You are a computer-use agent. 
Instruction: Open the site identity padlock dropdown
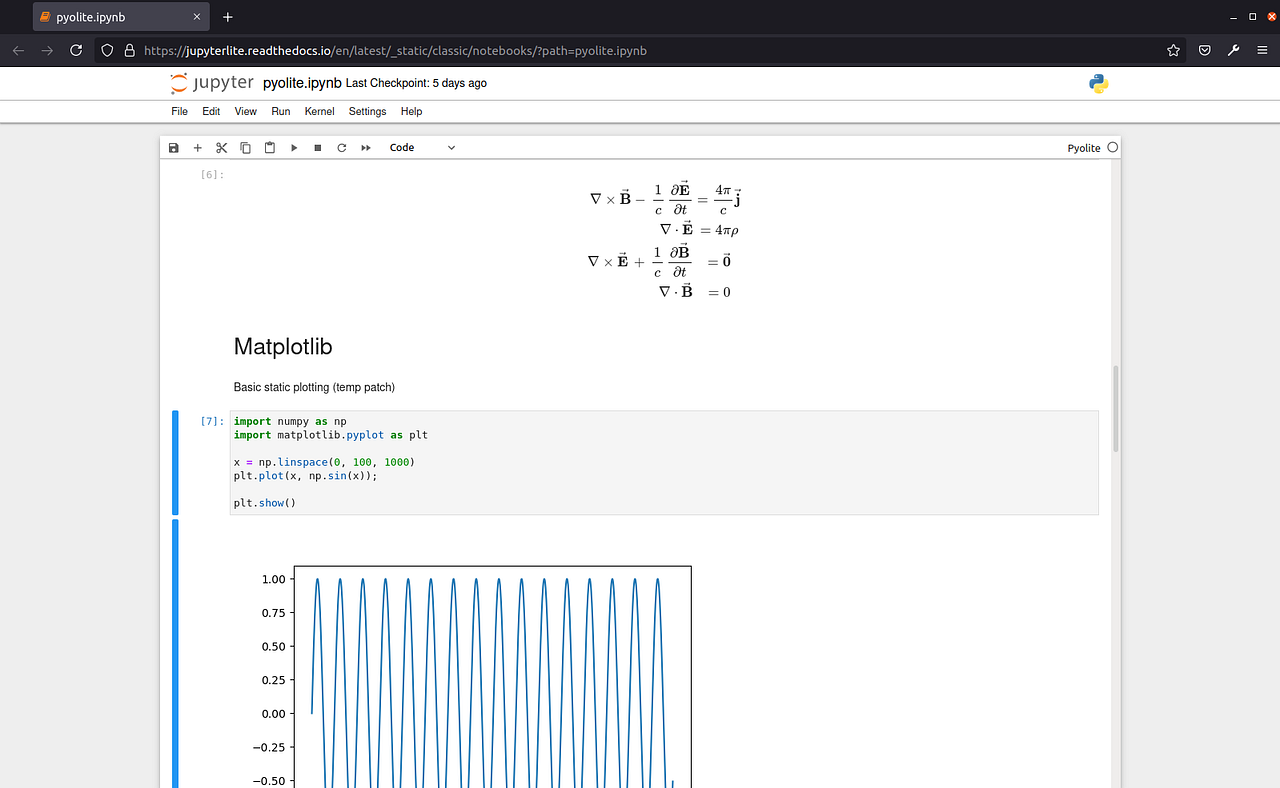pyautogui.click(x=131, y=50)
